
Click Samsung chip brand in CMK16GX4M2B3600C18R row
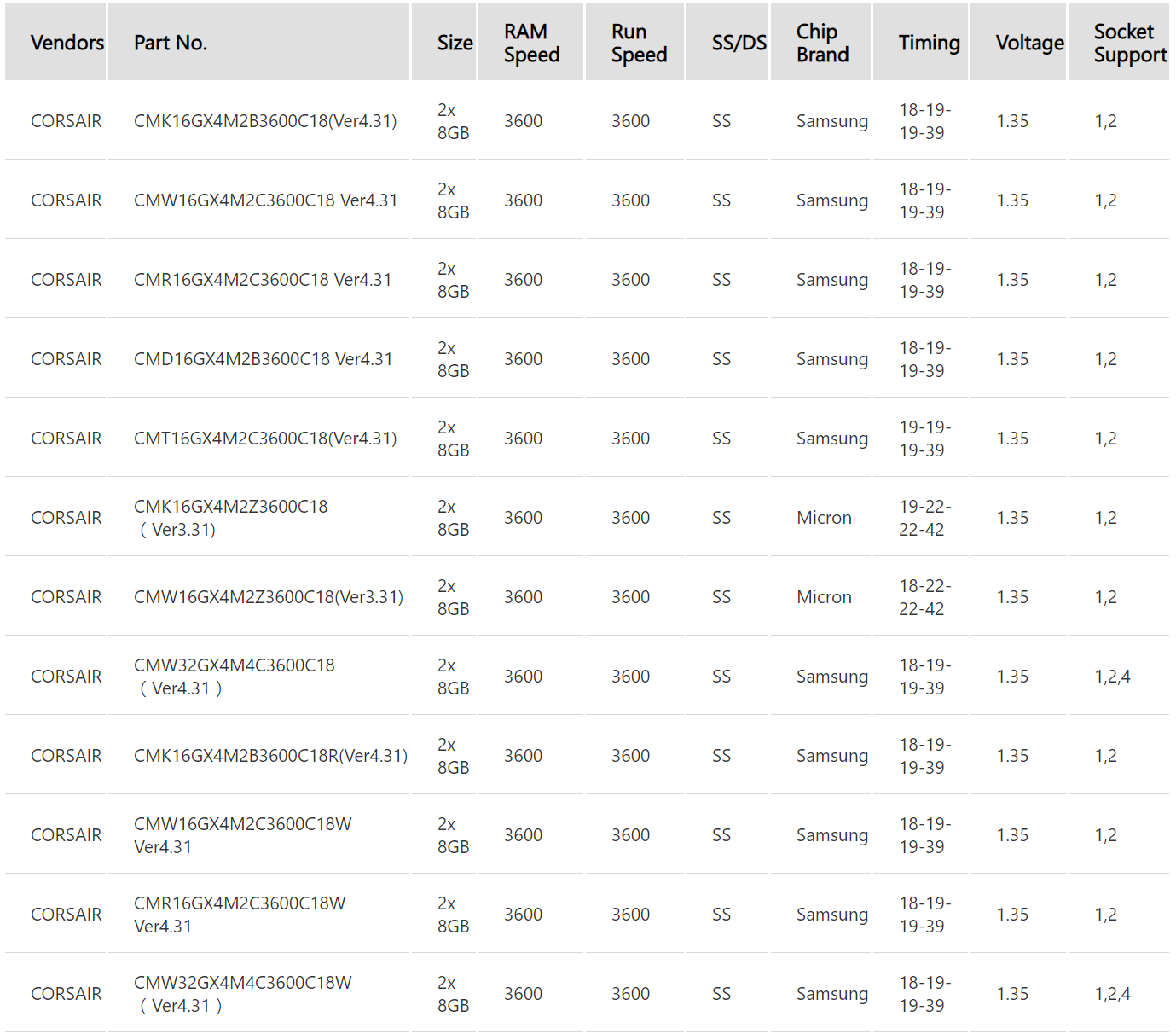832,756
